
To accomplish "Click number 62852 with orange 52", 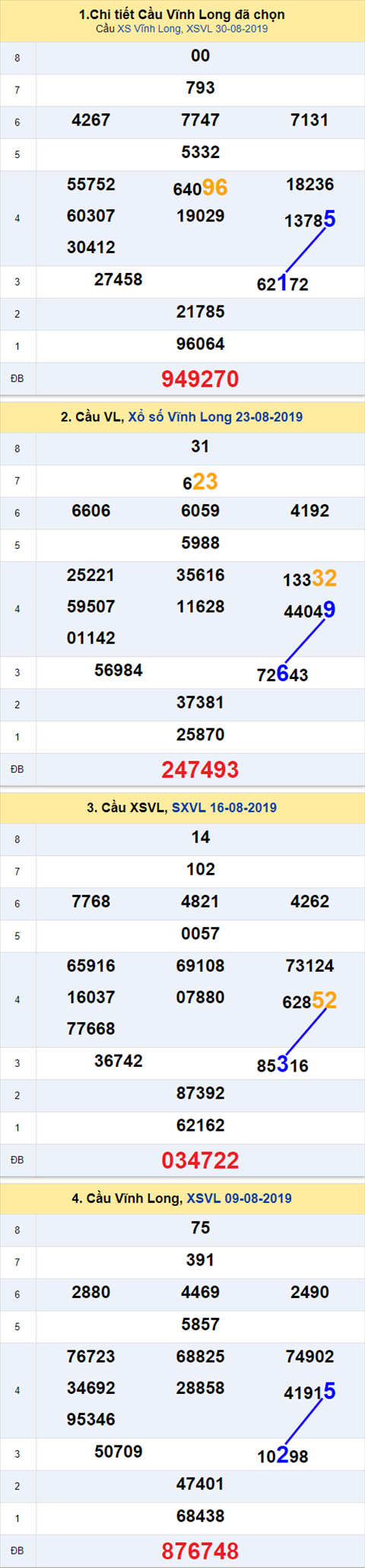I will click(310, 1001).
